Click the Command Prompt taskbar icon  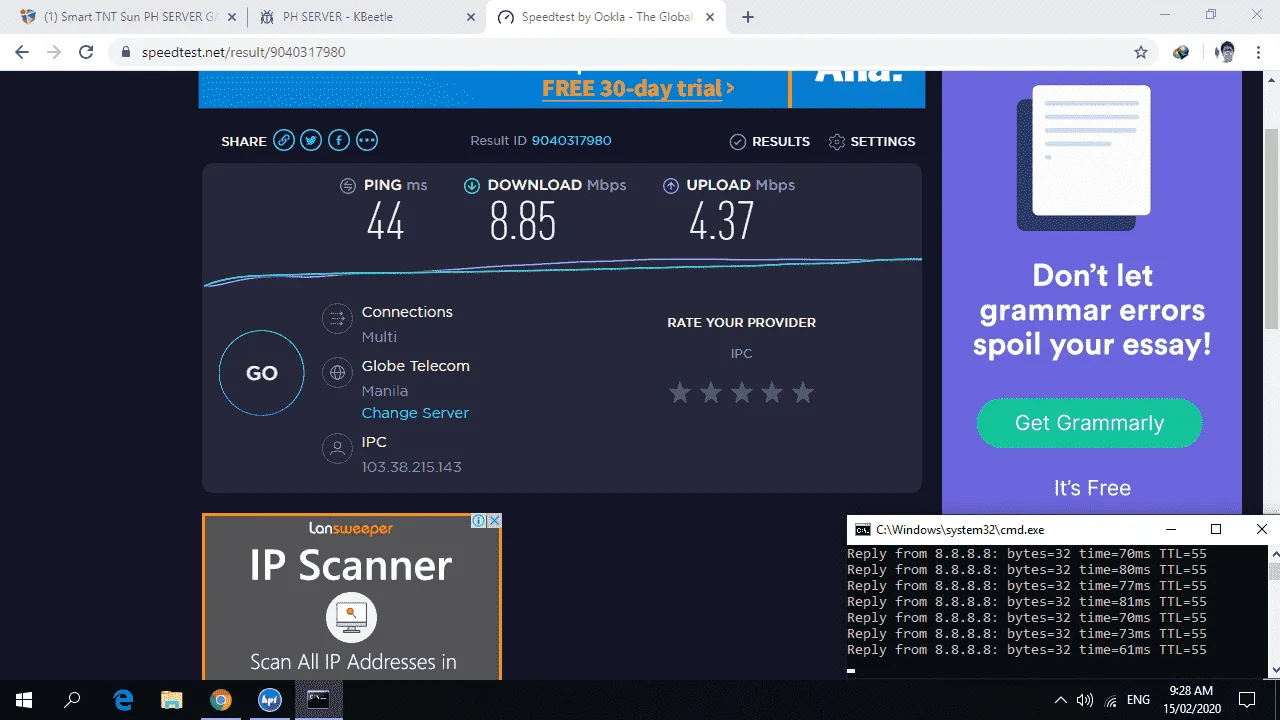[318, 700]
